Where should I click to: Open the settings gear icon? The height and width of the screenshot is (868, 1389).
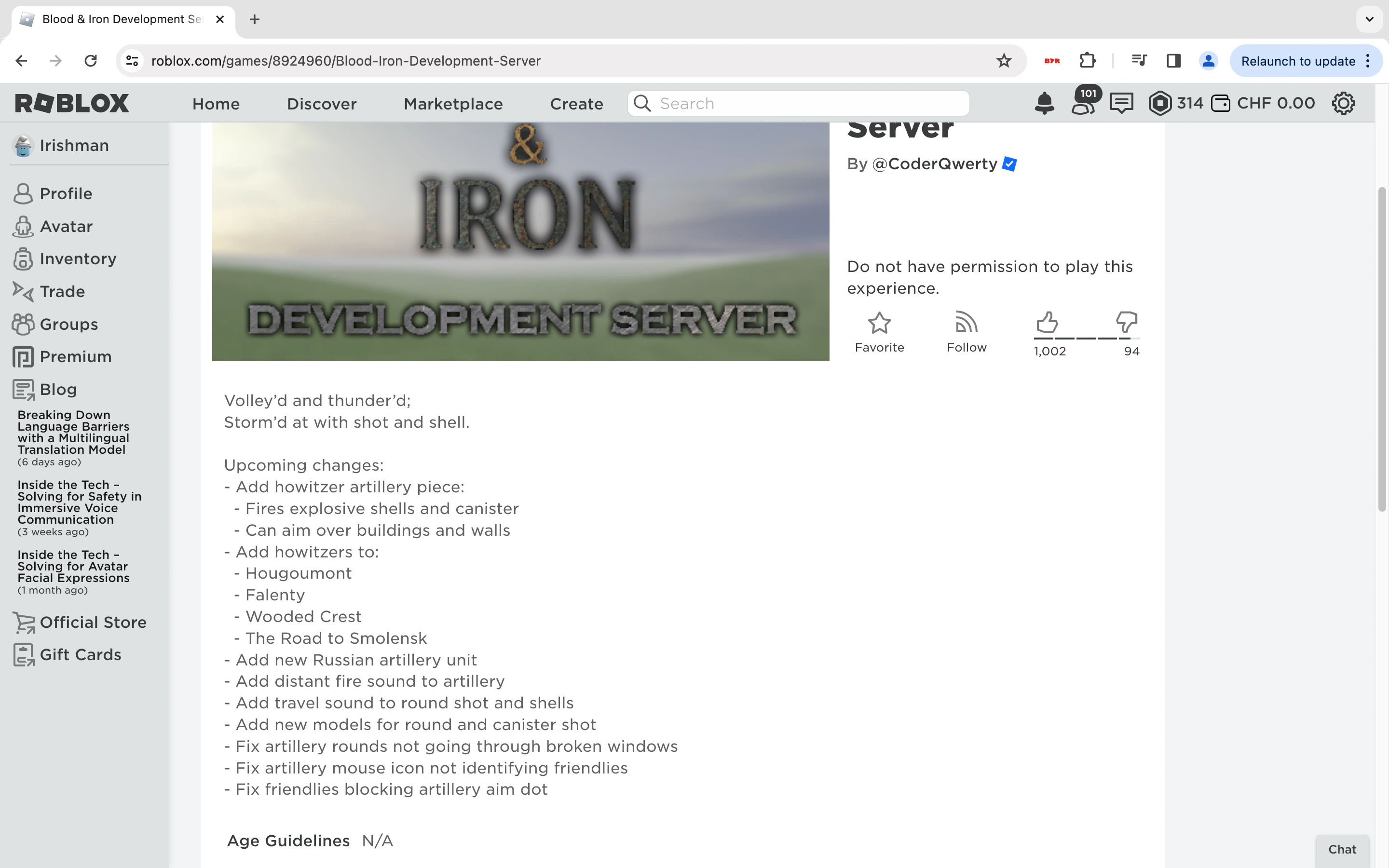click(1343, 103)
